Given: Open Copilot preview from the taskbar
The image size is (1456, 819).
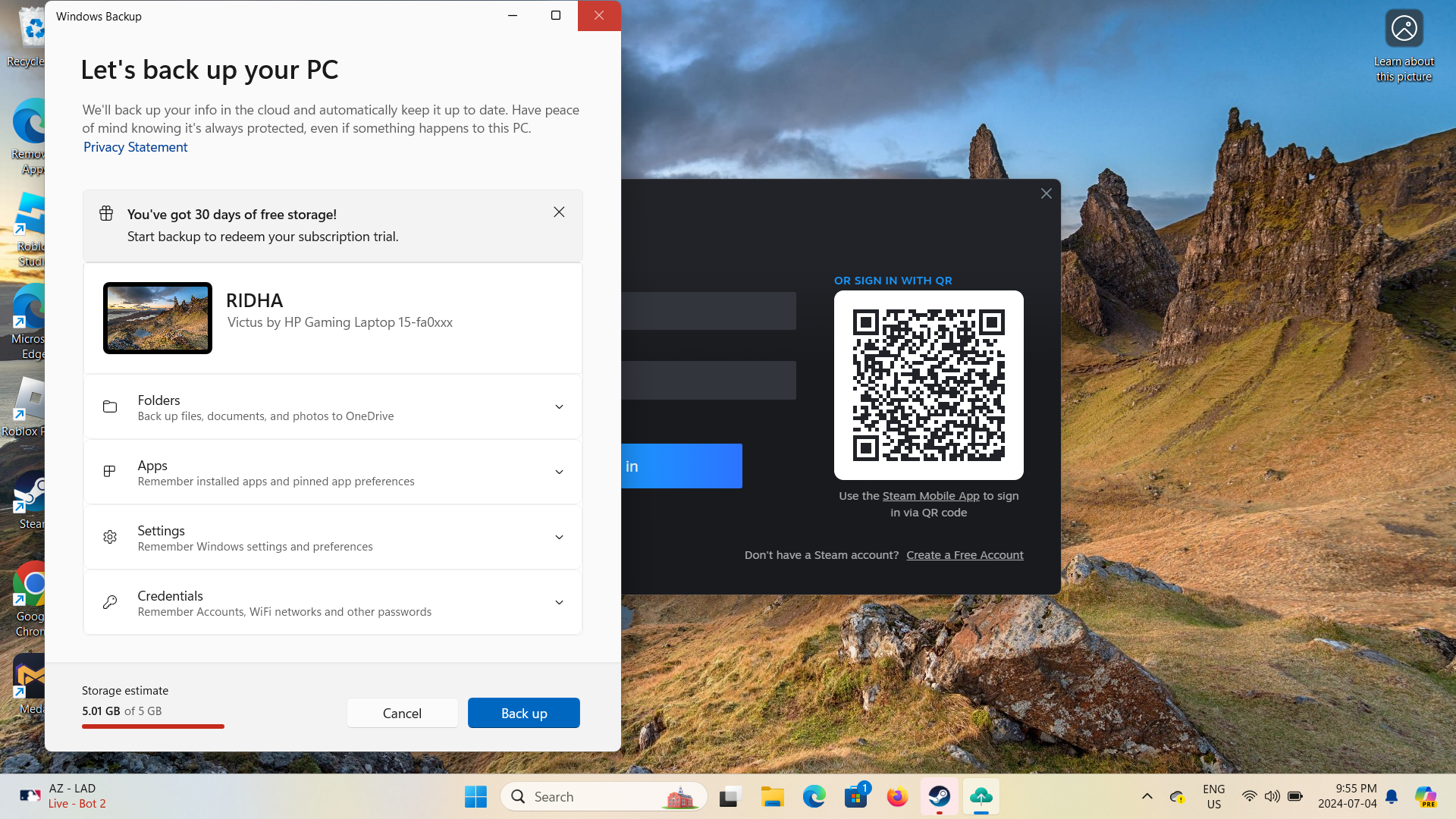Looking at the screenshot, I should 1426,797.
